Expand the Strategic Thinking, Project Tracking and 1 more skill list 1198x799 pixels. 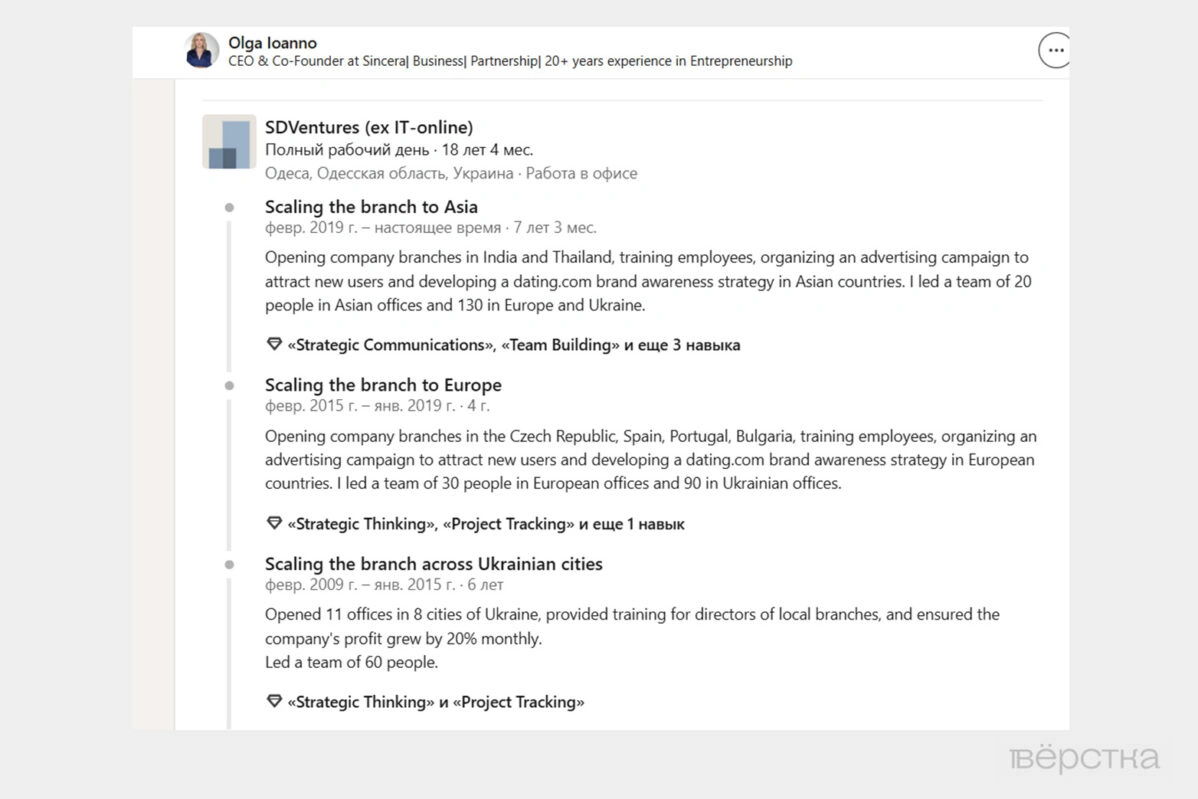(x=486, y=524)
